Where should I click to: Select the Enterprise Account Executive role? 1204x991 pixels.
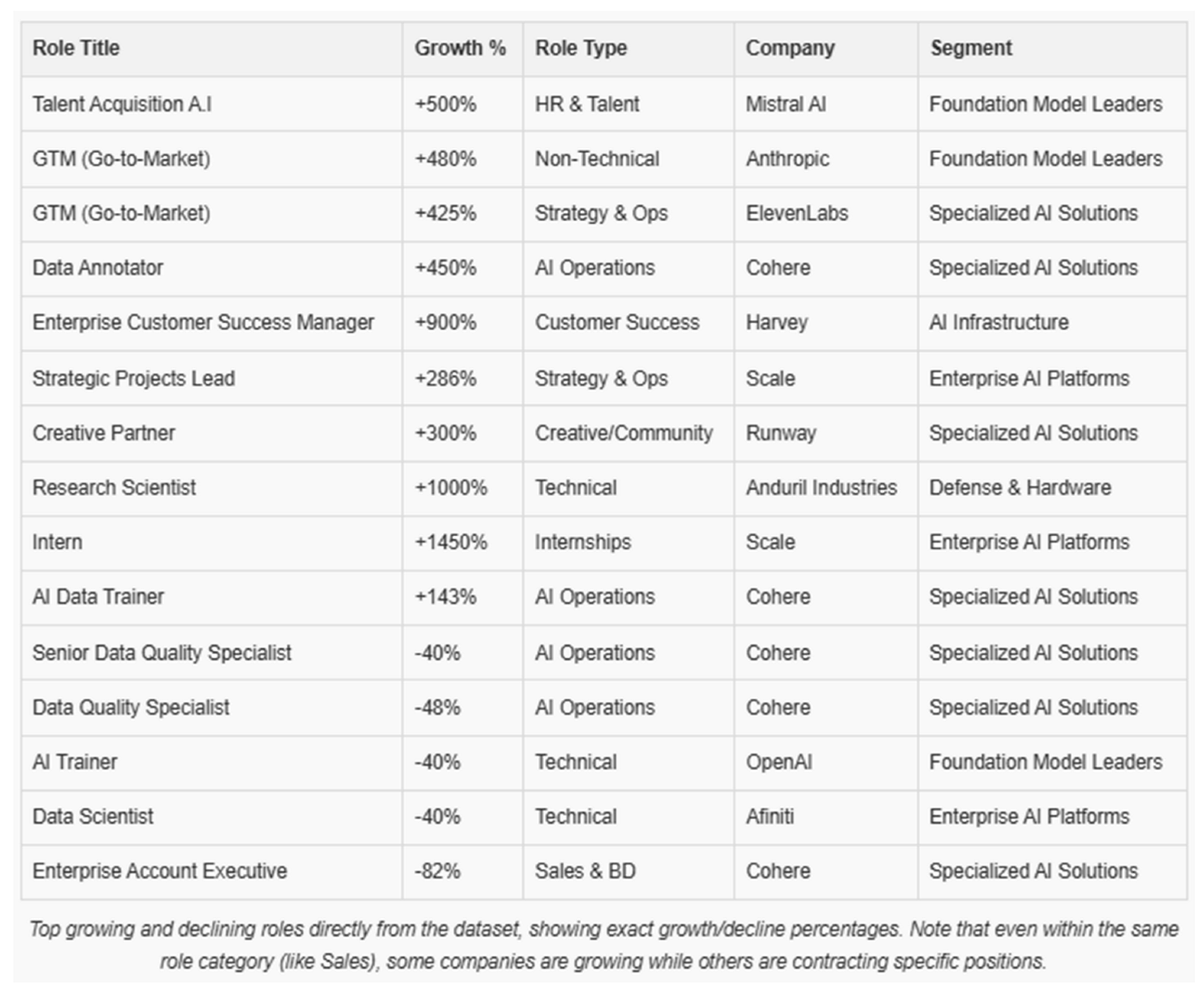[x=159, y=871]
